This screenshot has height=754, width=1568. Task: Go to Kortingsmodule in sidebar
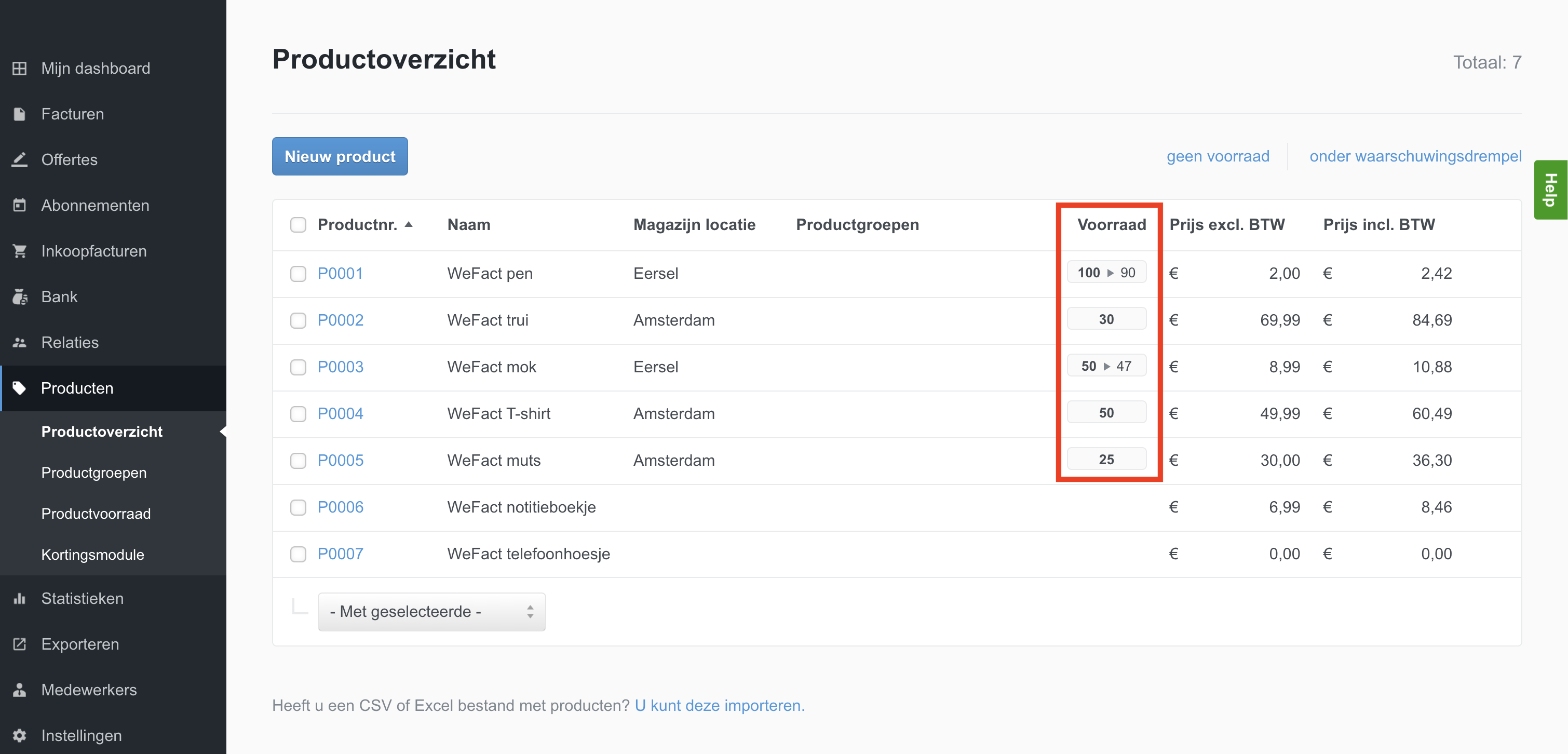pos(92,555)
